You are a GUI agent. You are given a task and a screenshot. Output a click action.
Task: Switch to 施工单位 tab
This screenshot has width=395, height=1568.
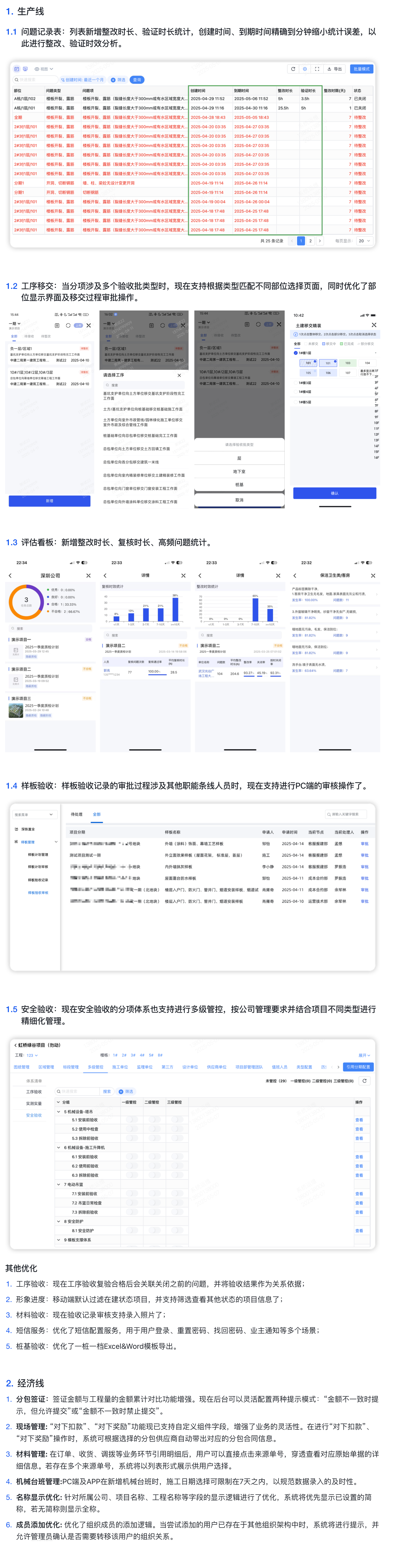(120, 1067)
